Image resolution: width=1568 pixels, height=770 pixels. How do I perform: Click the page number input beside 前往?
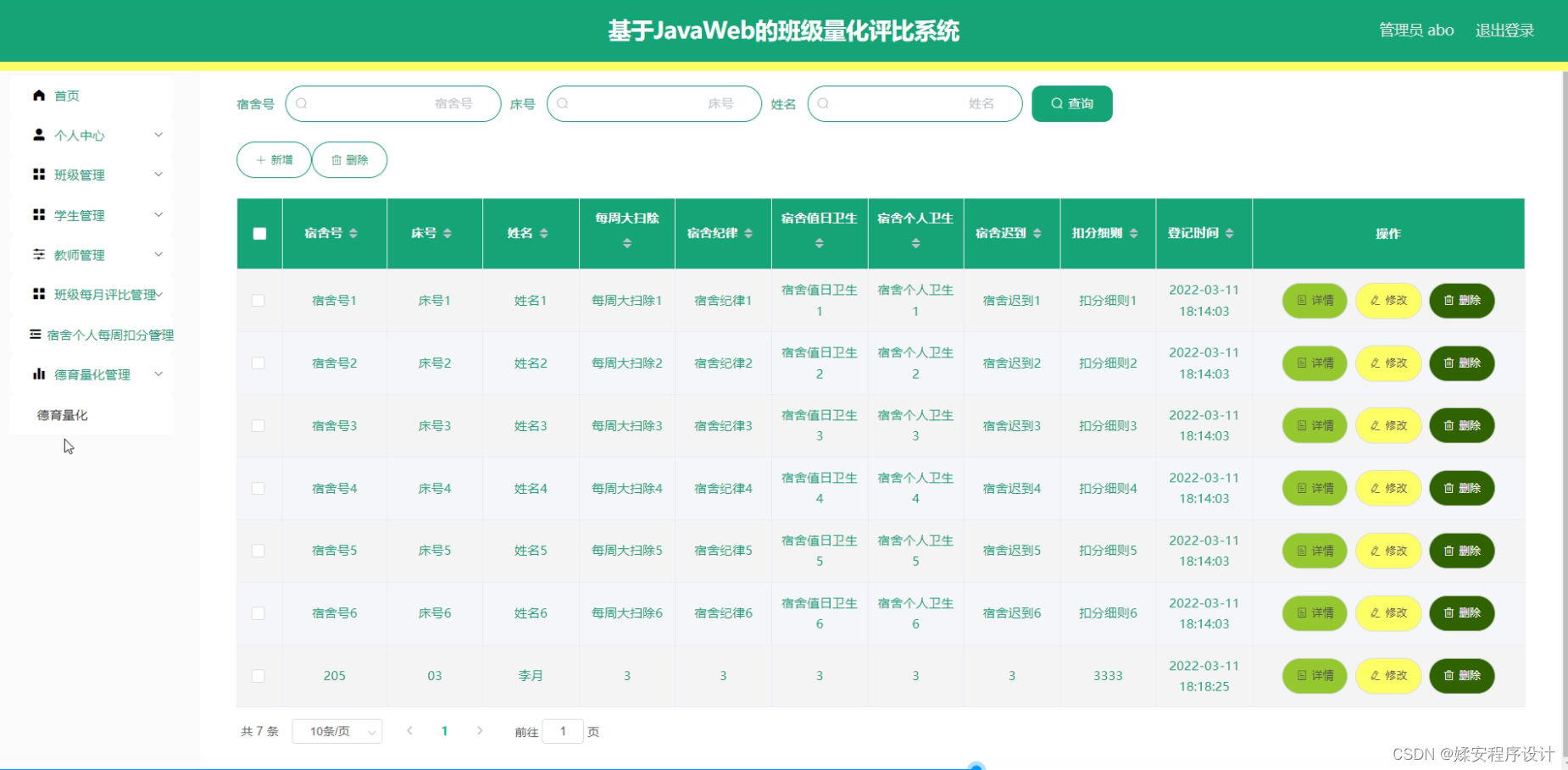click(x=563, y=730)
